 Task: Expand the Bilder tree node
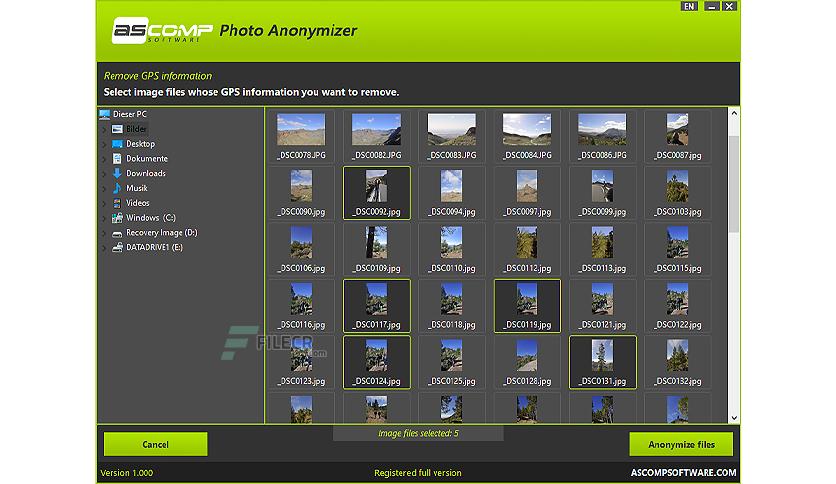[x=104, y=129]
